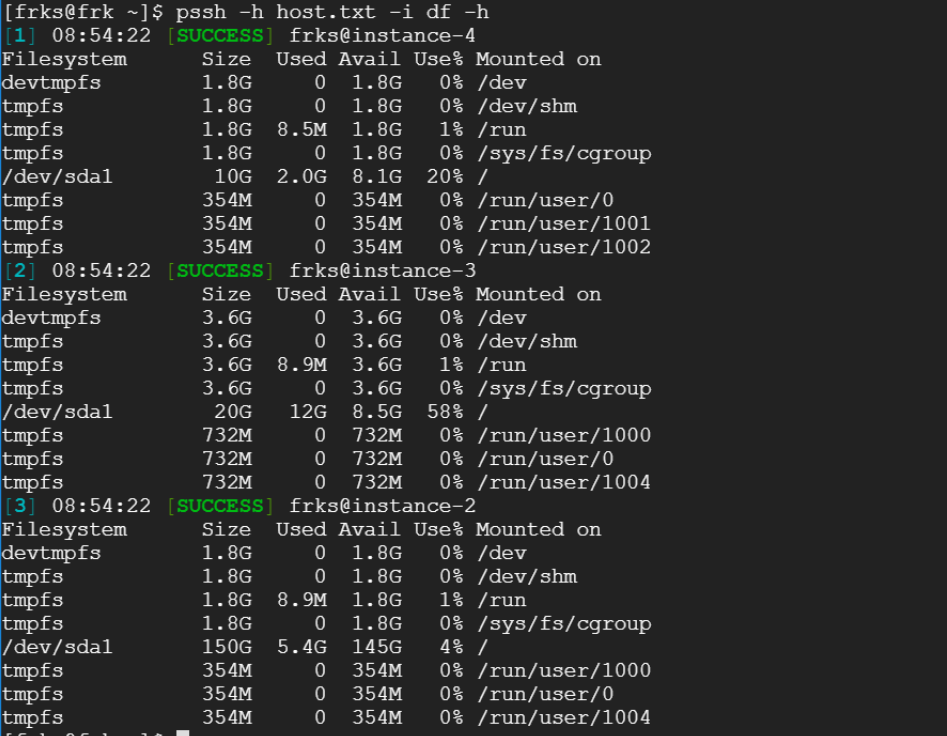Select the "5.4G" used value
947x736 pixels.
tap(302, 647)
